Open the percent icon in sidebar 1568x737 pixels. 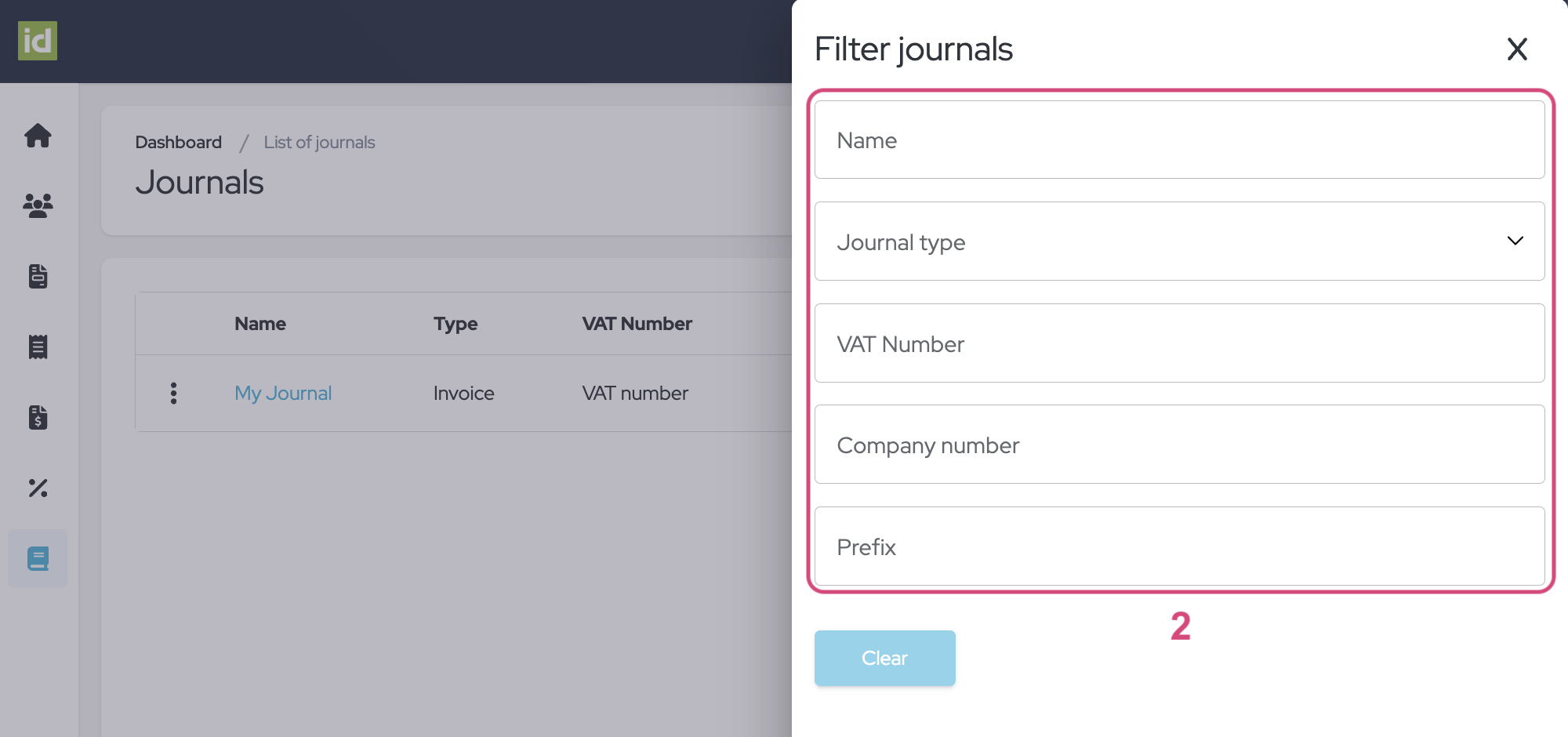coord(38,488)
